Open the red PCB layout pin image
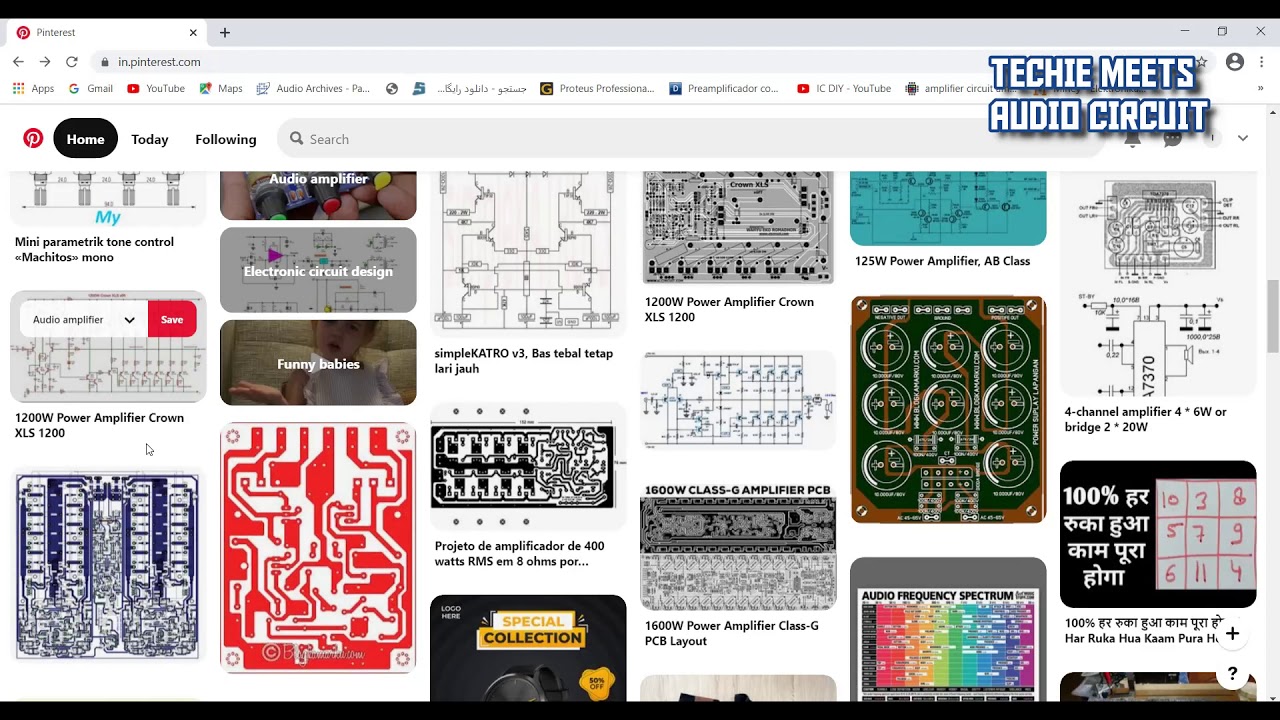1280x720 pixels. pyautogui.click(x=318, y=547)
